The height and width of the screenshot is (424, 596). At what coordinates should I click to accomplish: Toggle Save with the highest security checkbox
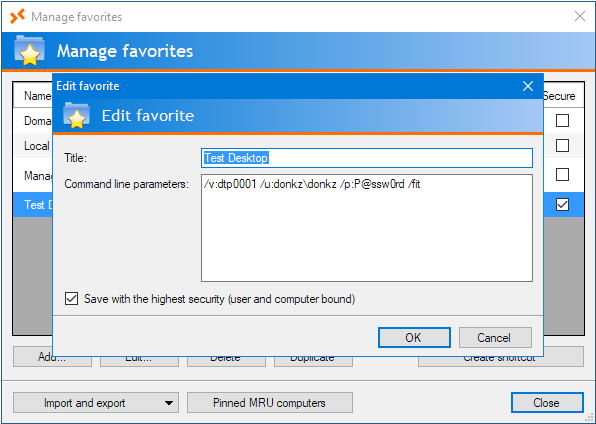[x=71, y=299]
